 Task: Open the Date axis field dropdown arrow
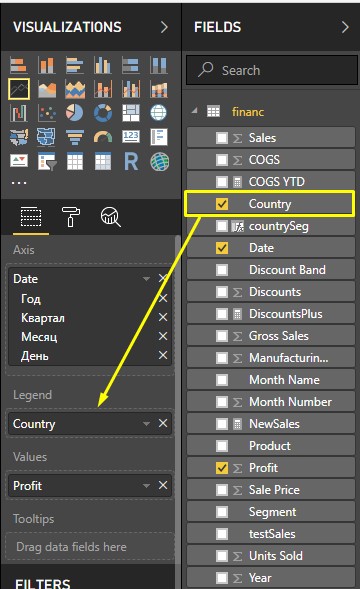[146, 279]
